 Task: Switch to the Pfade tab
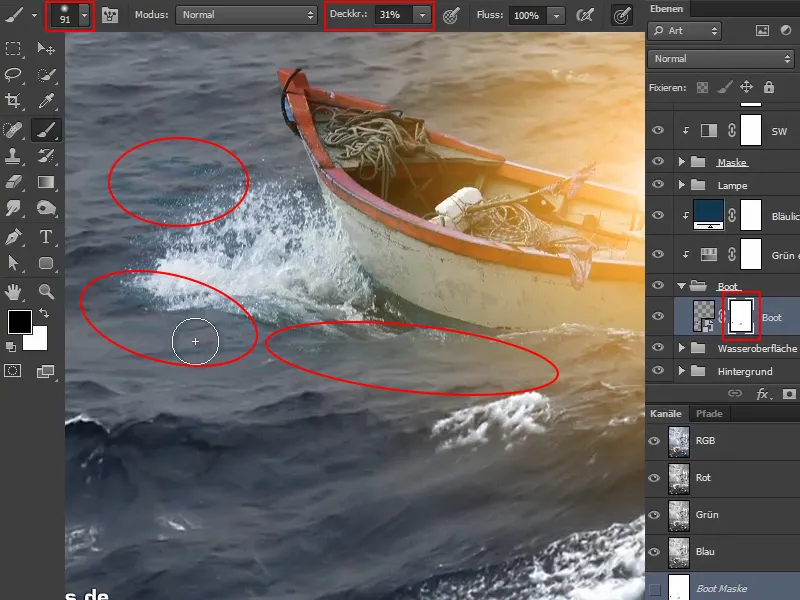point(709,414)
